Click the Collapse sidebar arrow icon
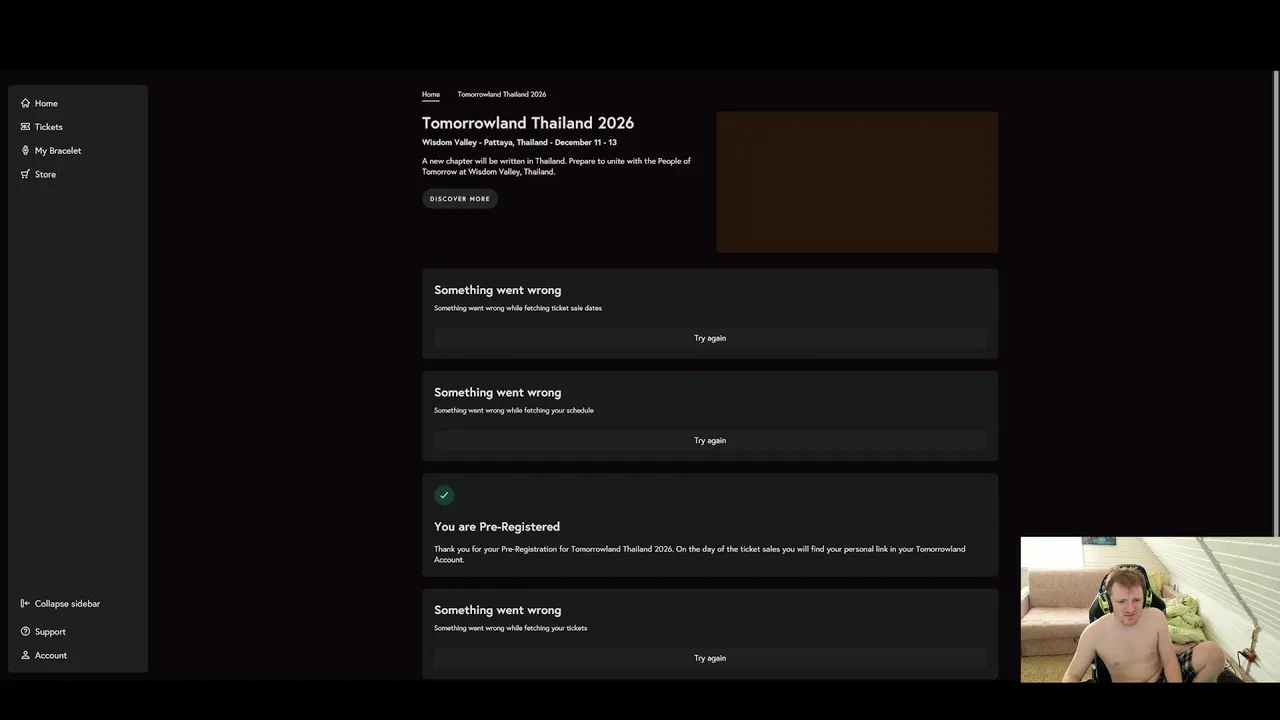Screen dimensions: 1280x720 25,604
